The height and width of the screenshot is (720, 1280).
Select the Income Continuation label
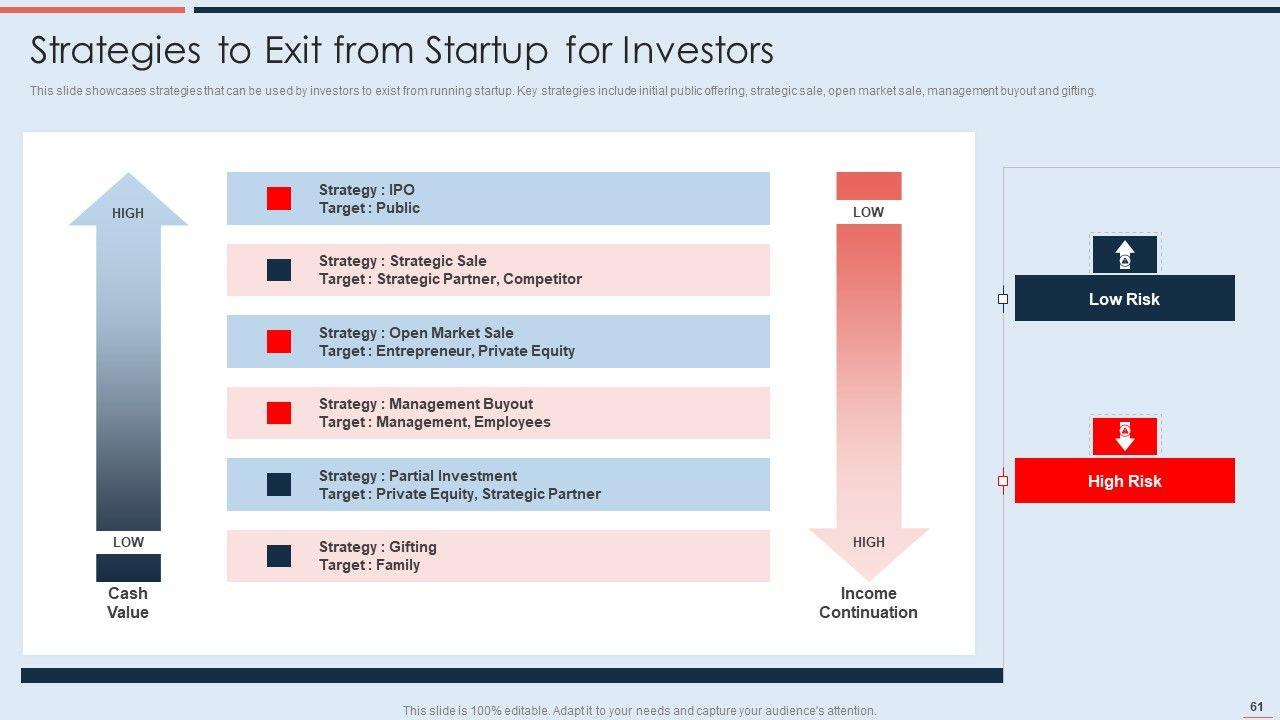pos(868,603)
